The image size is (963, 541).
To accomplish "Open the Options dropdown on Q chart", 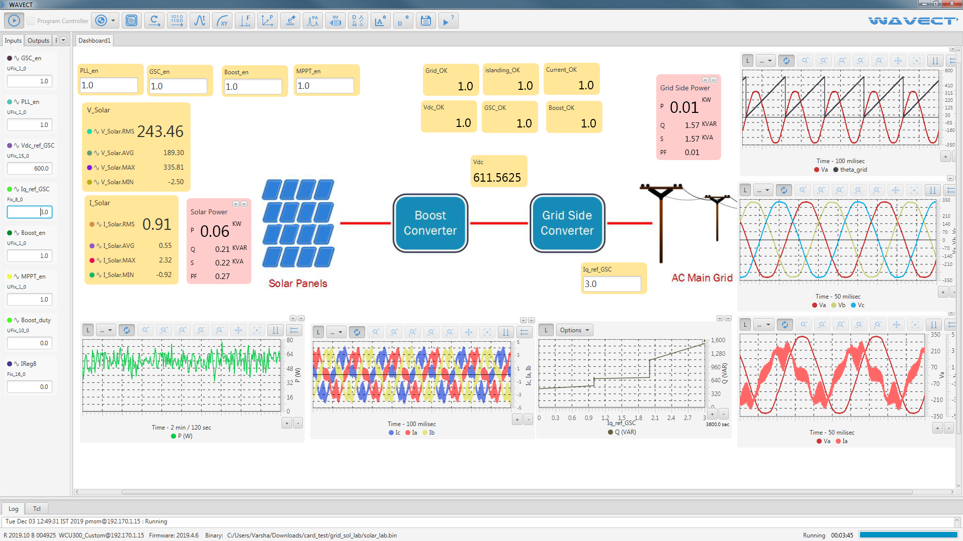I will pyautogui.click(x=575, y=330).
